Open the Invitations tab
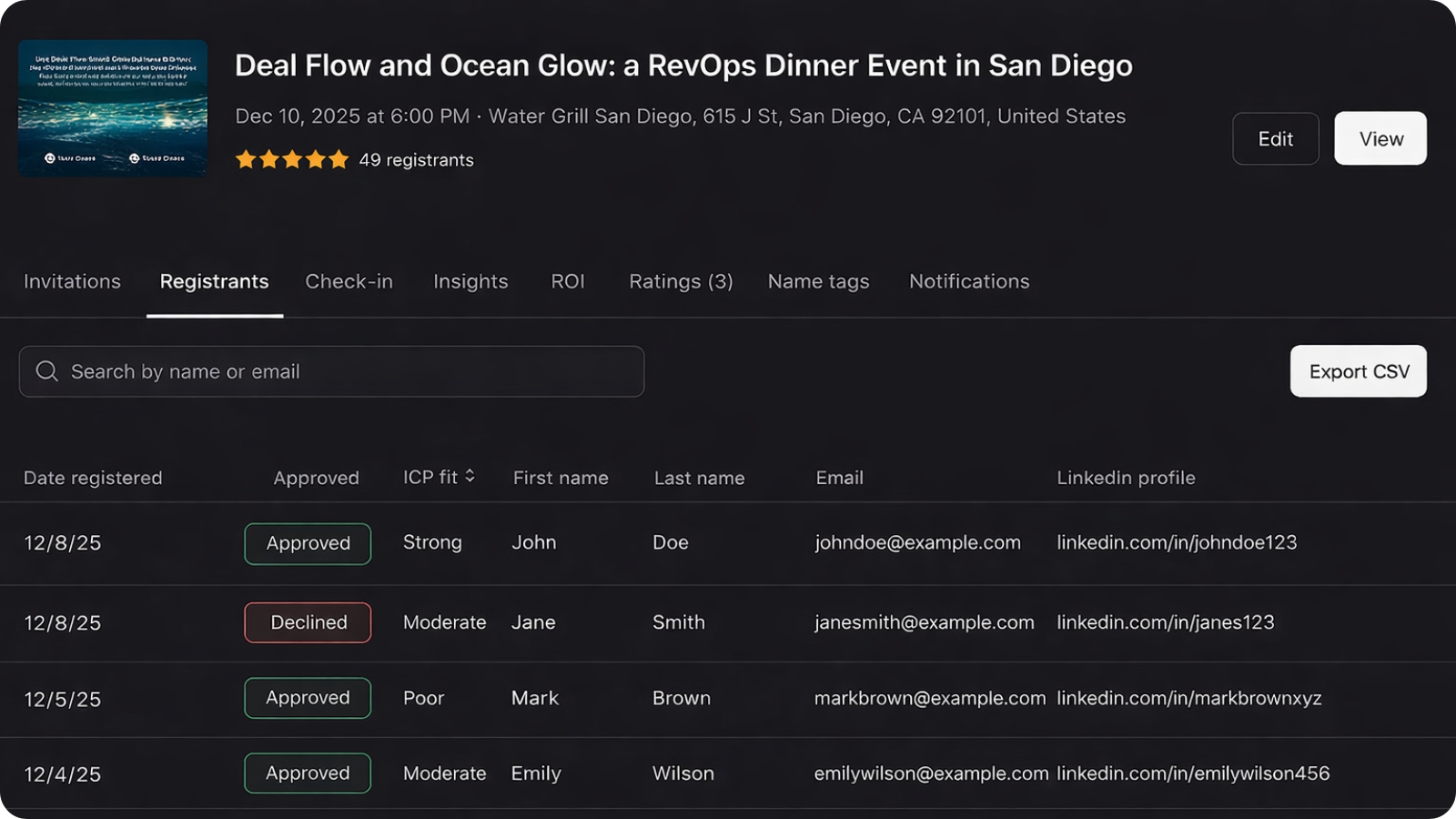The width and height of the screenshot is (1456, 819). pyautogui.click(x=72, y=281)
